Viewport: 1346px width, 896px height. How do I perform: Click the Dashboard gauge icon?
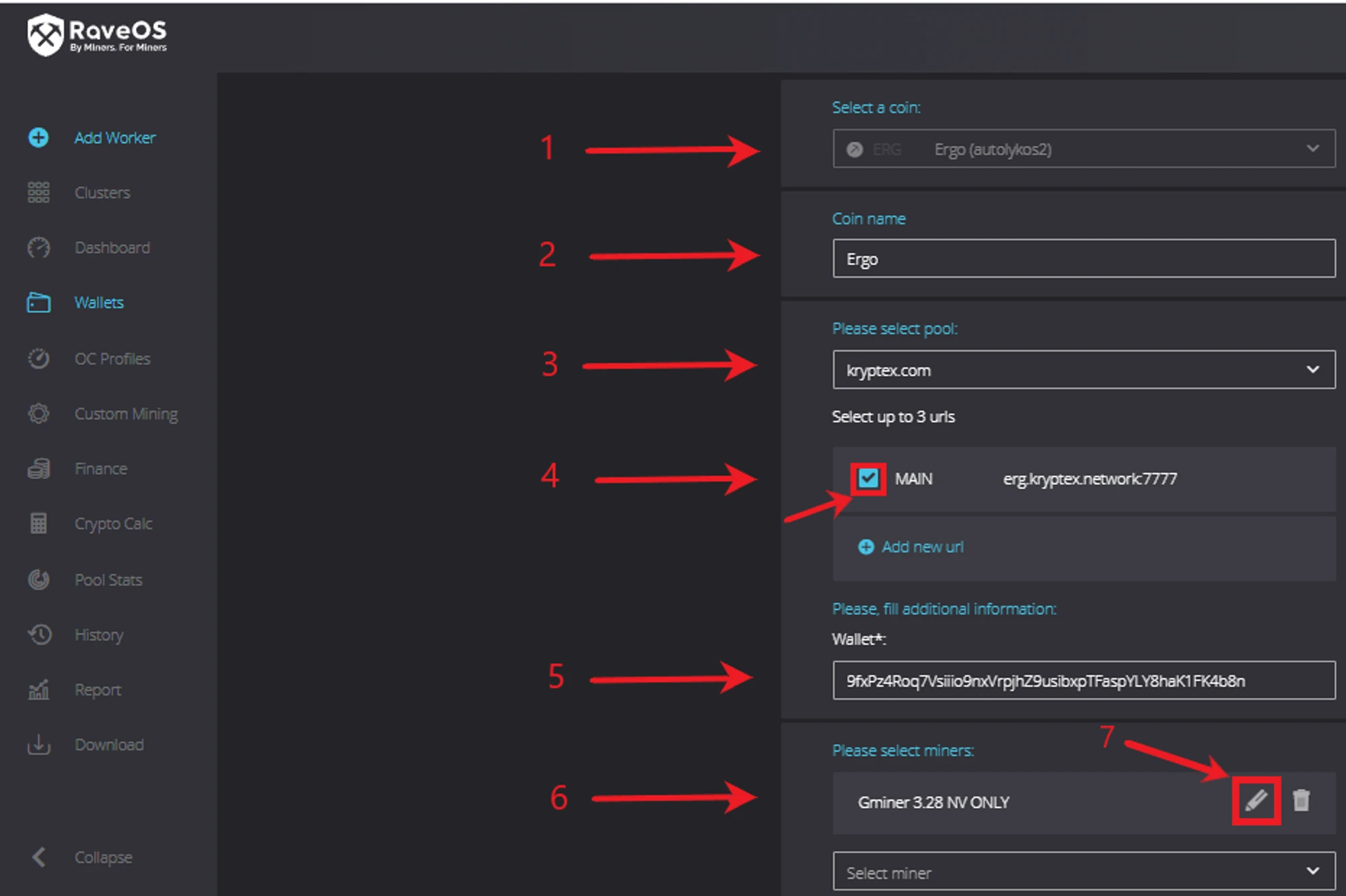38,248
